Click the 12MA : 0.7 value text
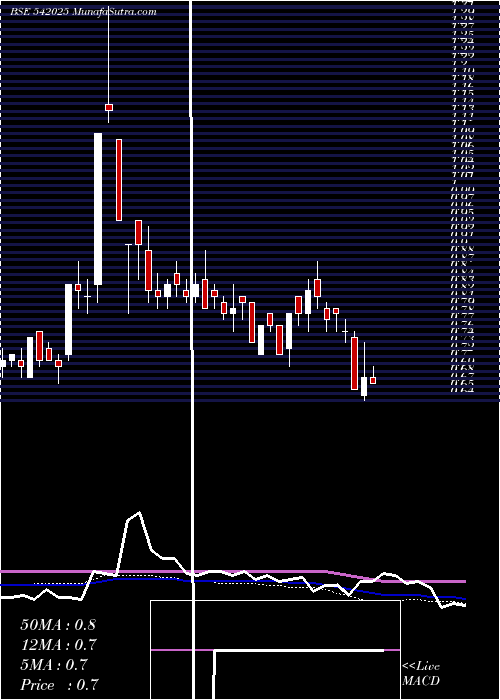This screenshot has height=700, width=500. click(x=58, y=645)
